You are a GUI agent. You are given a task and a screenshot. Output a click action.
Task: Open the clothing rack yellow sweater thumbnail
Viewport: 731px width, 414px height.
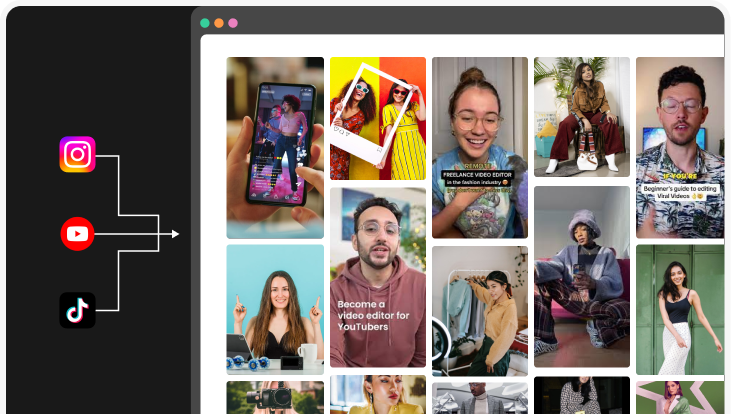[480, 311]
